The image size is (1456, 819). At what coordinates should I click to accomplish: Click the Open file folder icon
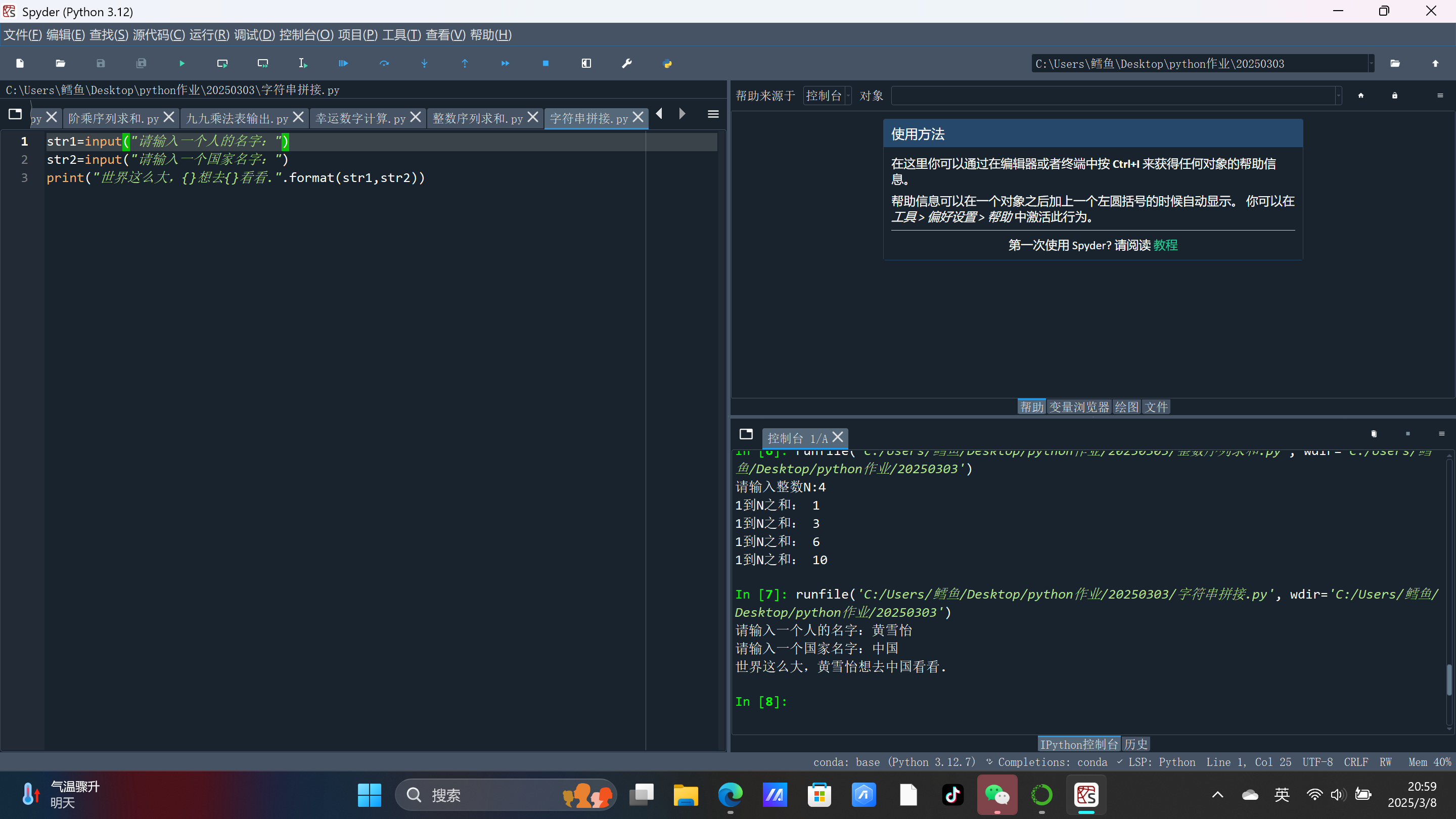click(x=61, y=63)
